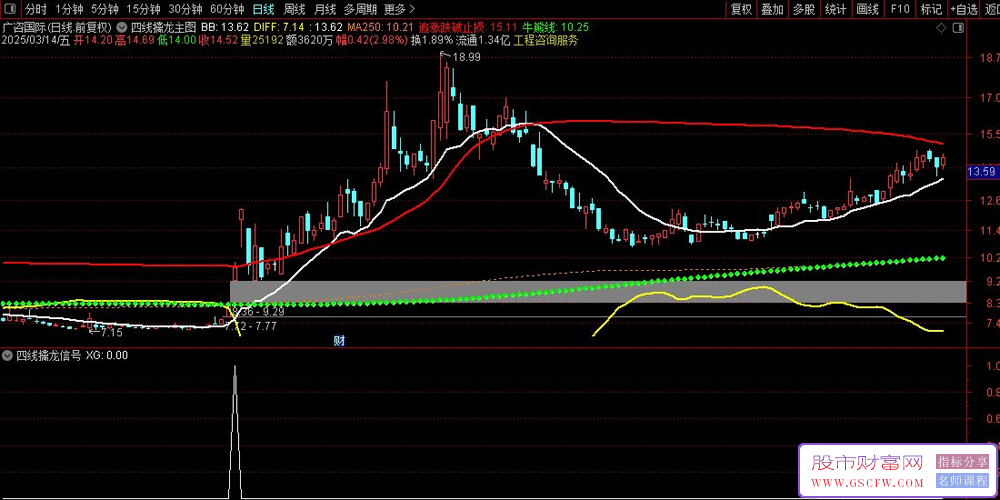Click the 18.99 high price label
1000x500 pixels.
coord(466,57)
